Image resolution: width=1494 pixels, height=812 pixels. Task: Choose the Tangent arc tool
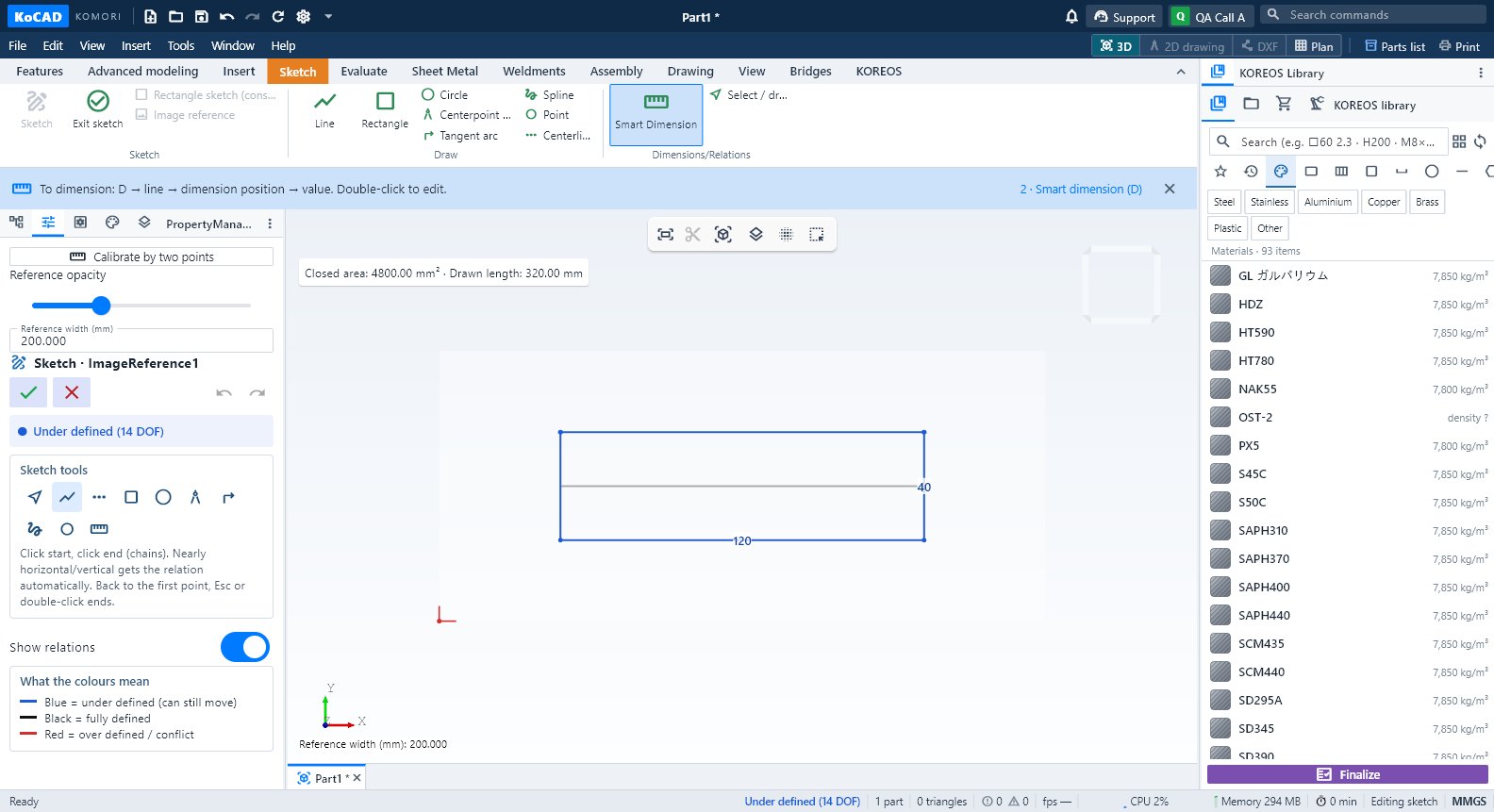[x=459, y=136]
